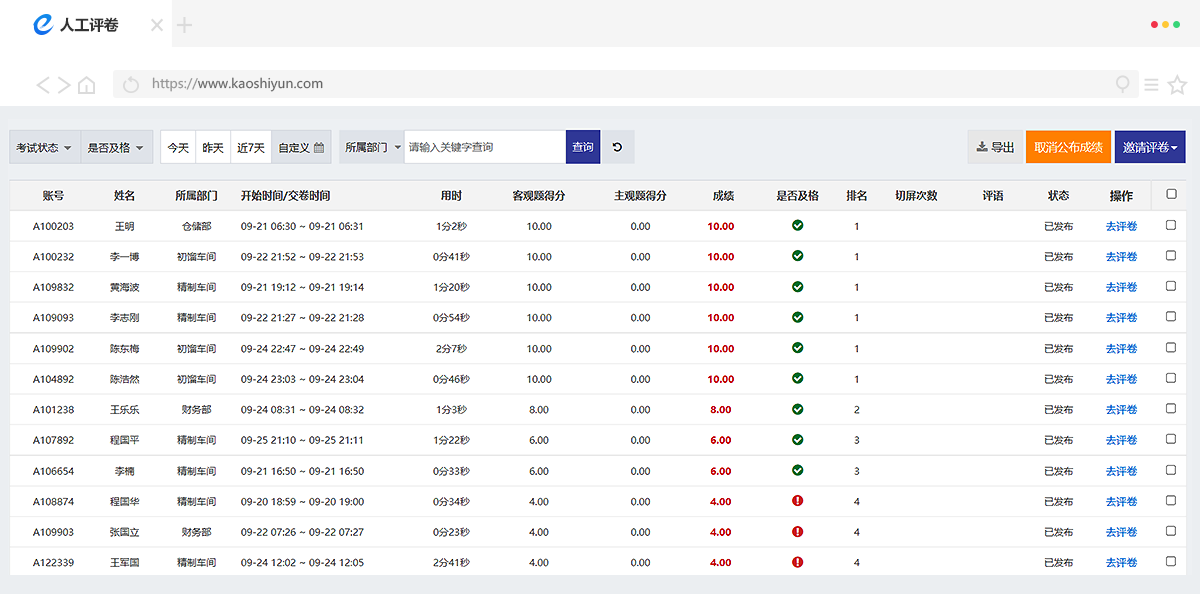This screenshot has height=594, width=1200.
Task: Close the 人工评卷 browser tab
Action: click(157, 25)
